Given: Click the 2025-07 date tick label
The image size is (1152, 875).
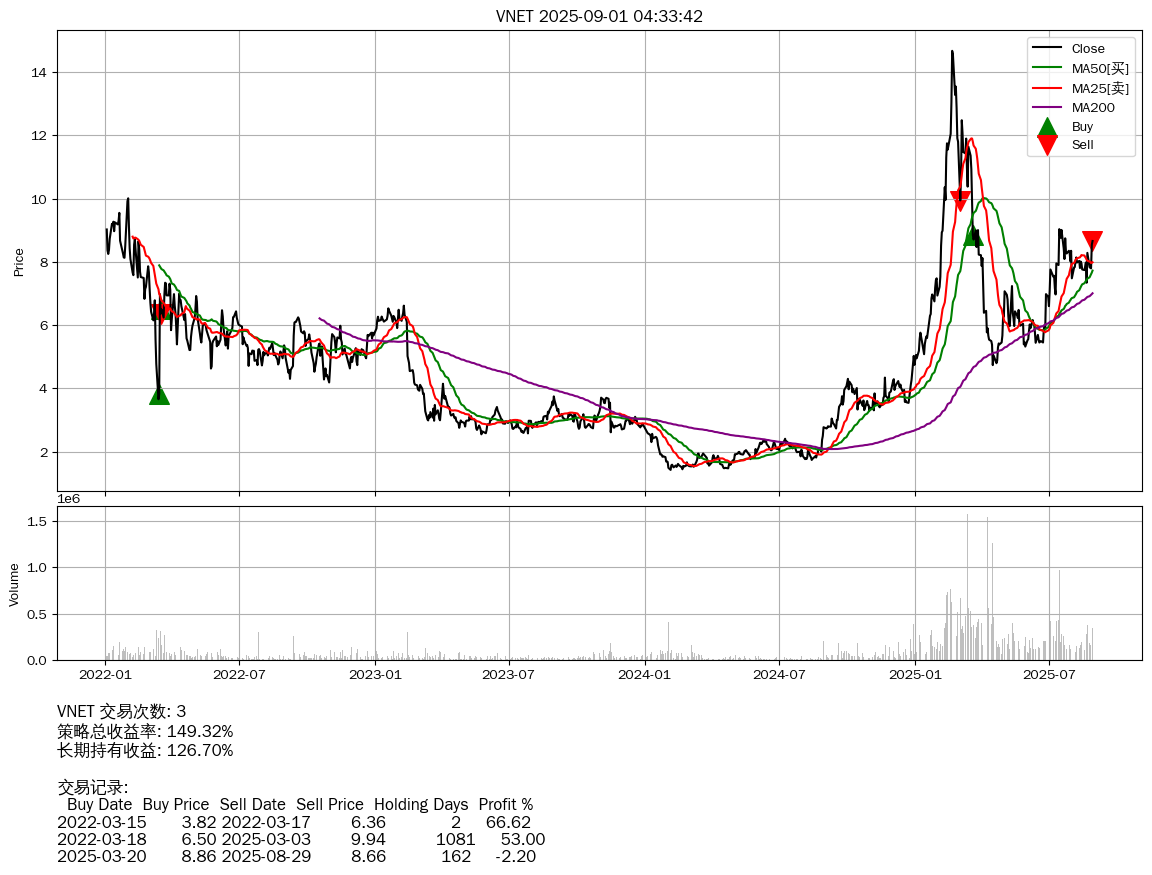Looking at the screenshot, I should pos(1048,674).
